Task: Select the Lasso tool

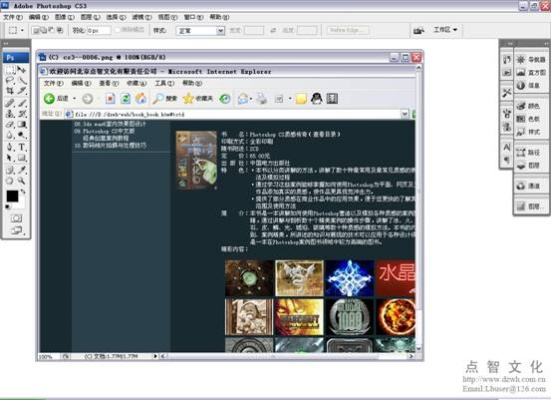Action: tap(10, 80)
